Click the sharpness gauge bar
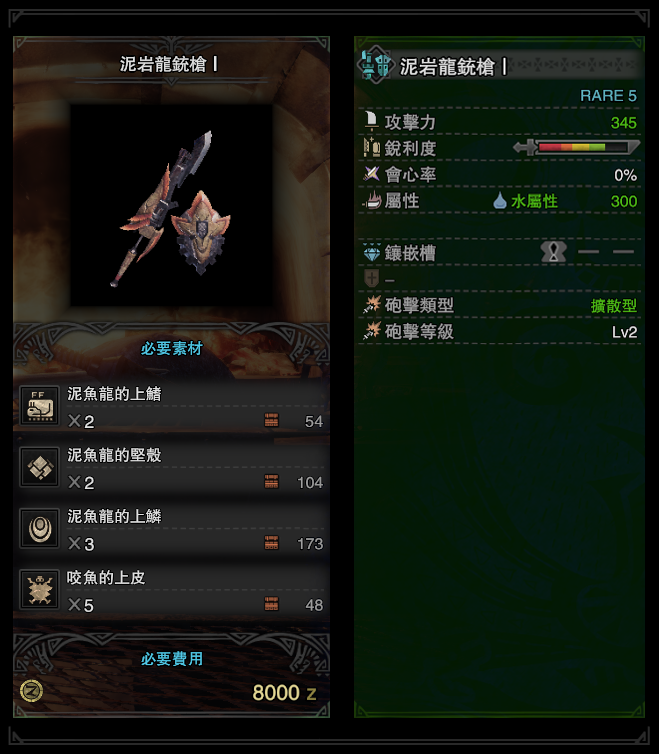The height and width of the screenshot is (754, 659). tap(576, 147)
